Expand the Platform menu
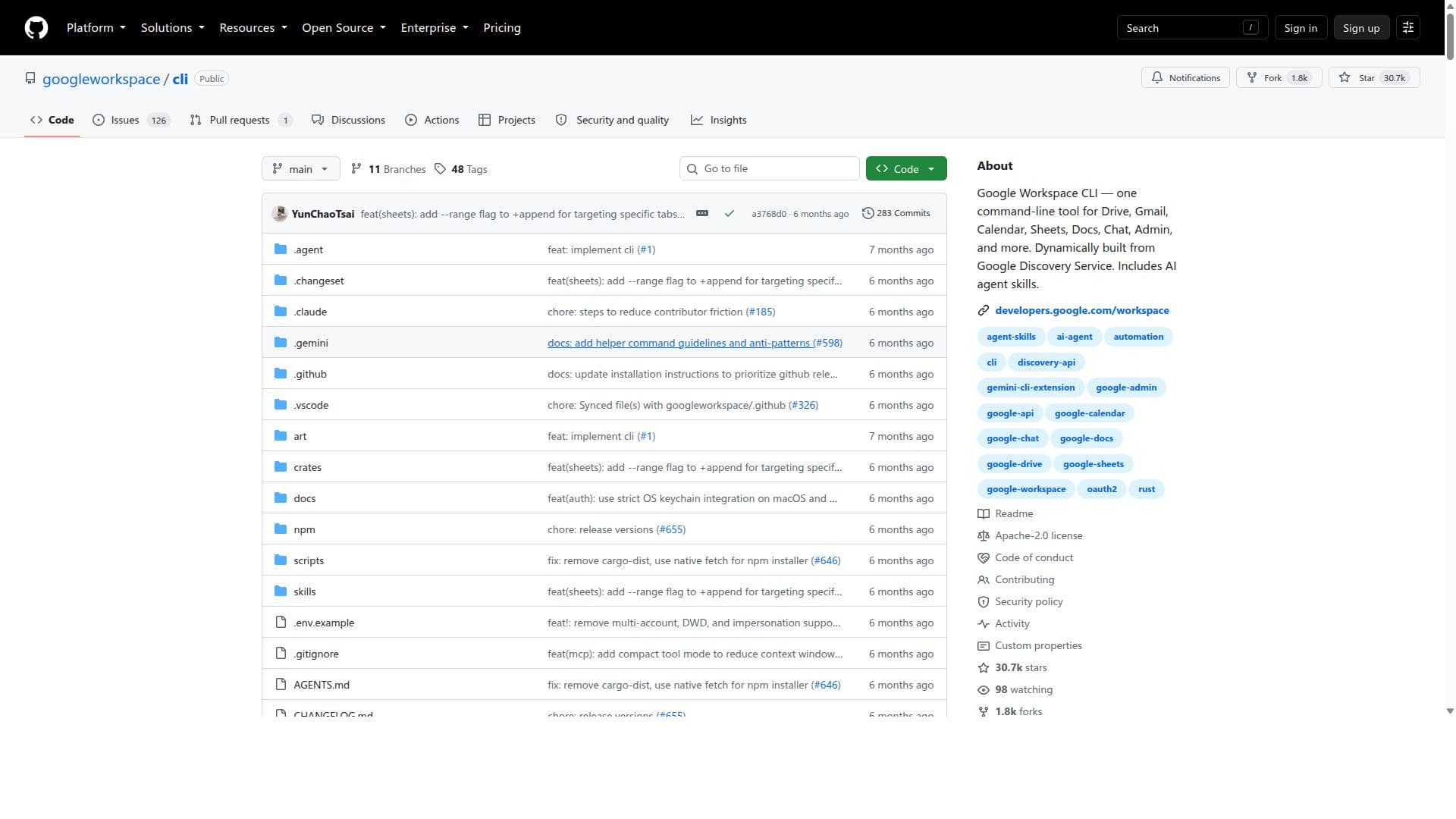Viewport: 1456px width, 819px height. pyautogui.click(x=96, y=28)
